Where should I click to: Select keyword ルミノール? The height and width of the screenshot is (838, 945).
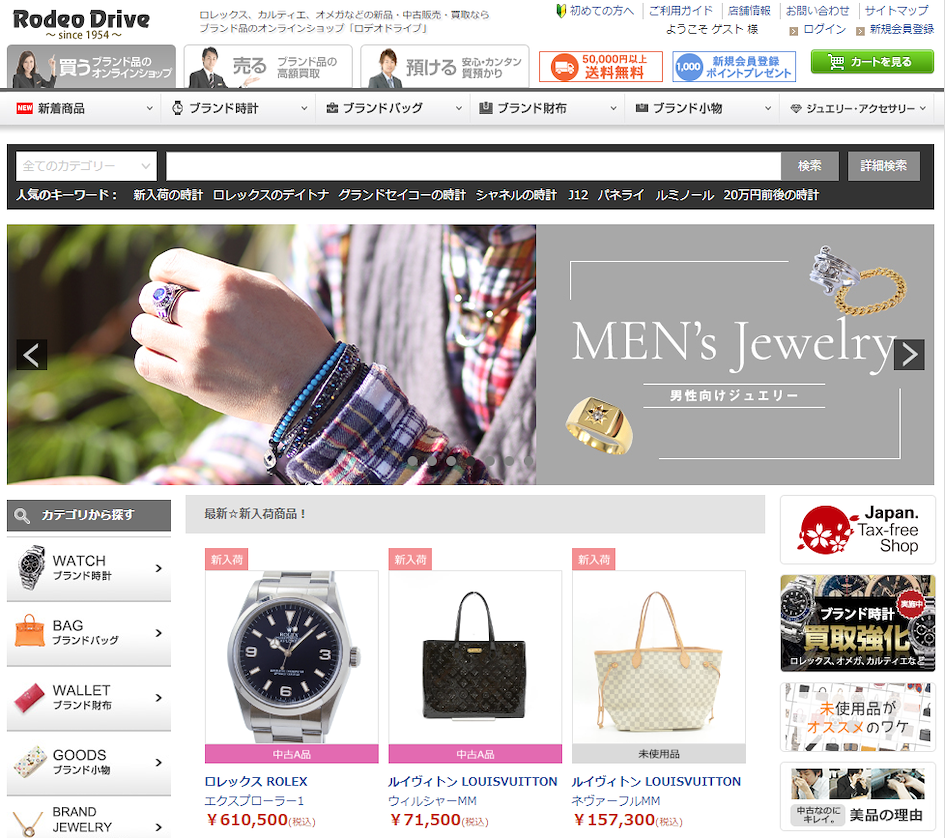point(685,195)
